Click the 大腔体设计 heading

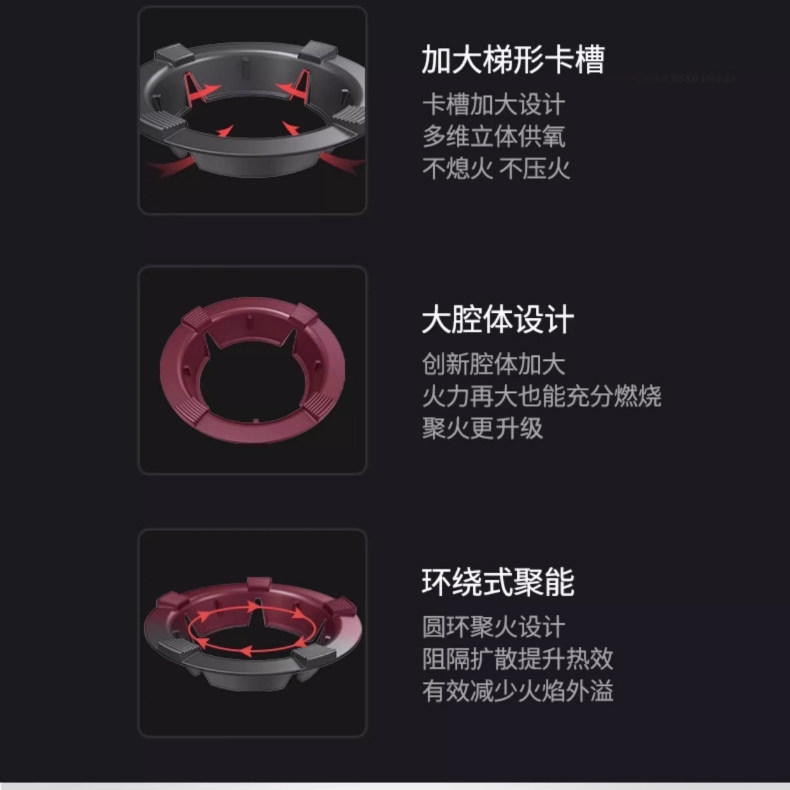(x=497, y=319)
